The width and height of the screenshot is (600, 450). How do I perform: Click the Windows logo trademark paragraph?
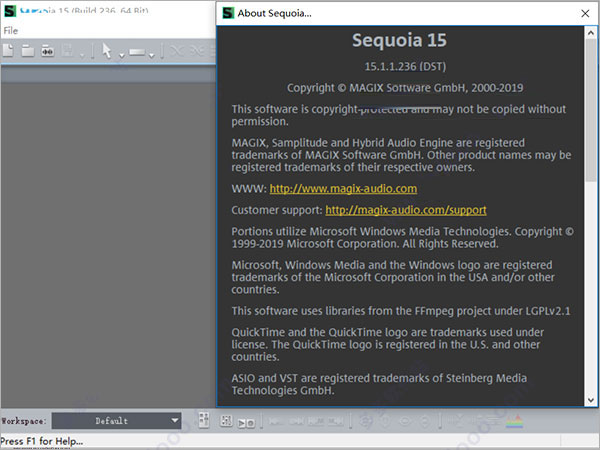coord(393,277)
